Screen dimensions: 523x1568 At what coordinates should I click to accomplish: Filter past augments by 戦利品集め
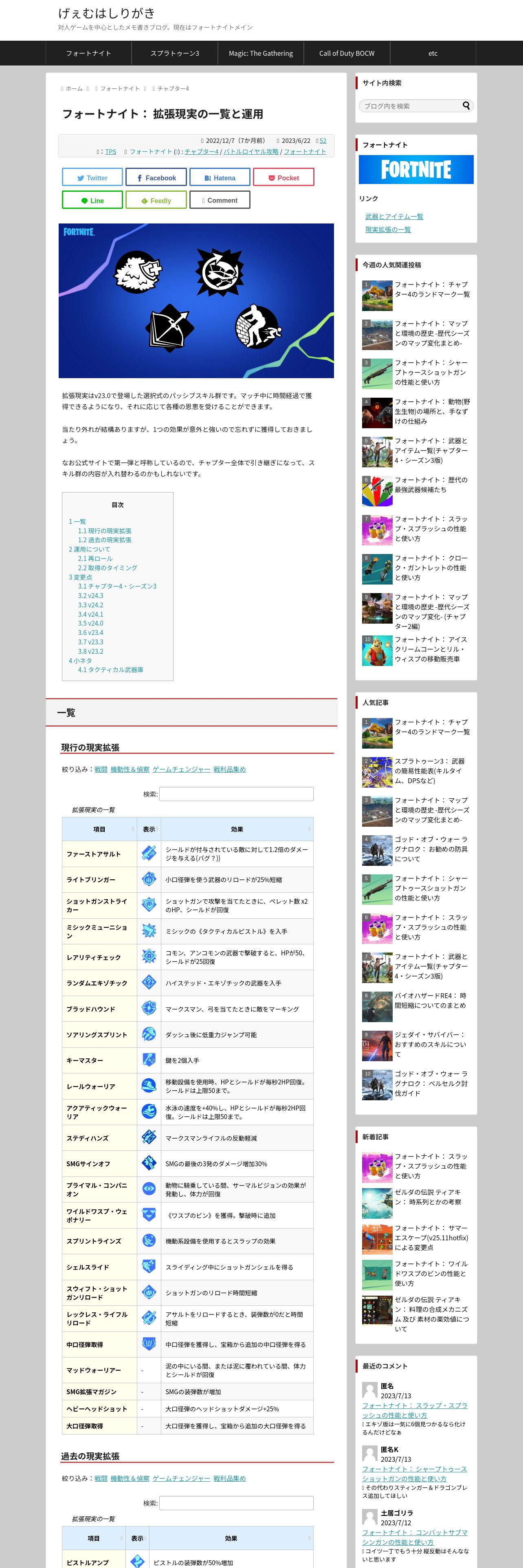pyautogui.click(x=230, y=1478)
